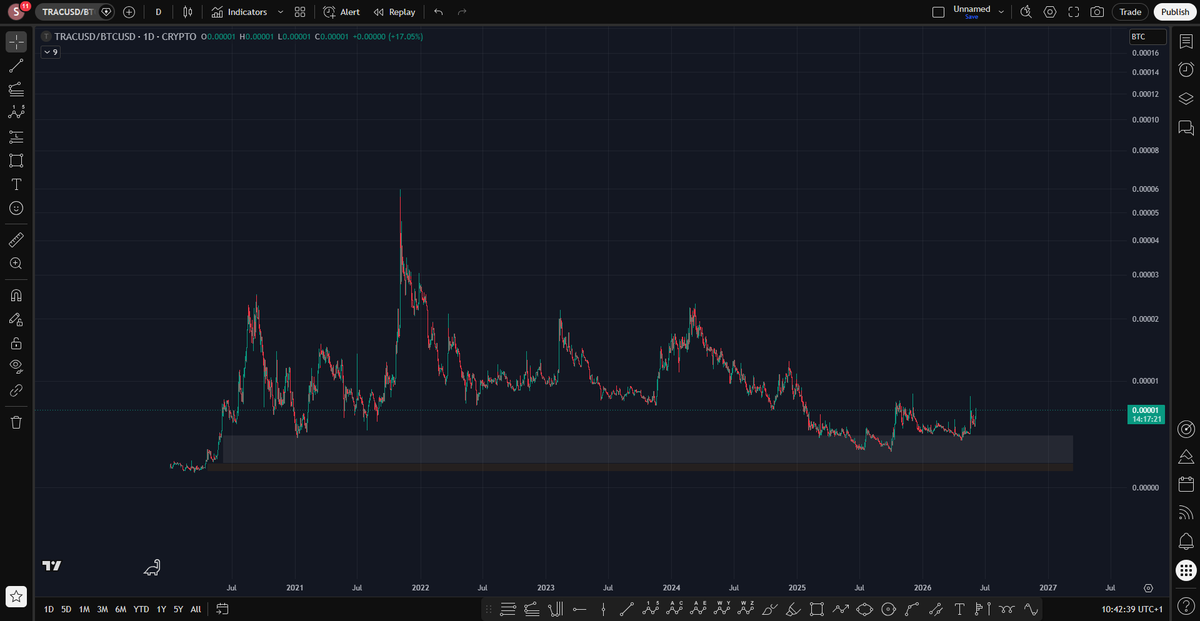Screen dimensions: 1200x621
Task: Toggle lock all drawings
Action: (x=16, y=343)
